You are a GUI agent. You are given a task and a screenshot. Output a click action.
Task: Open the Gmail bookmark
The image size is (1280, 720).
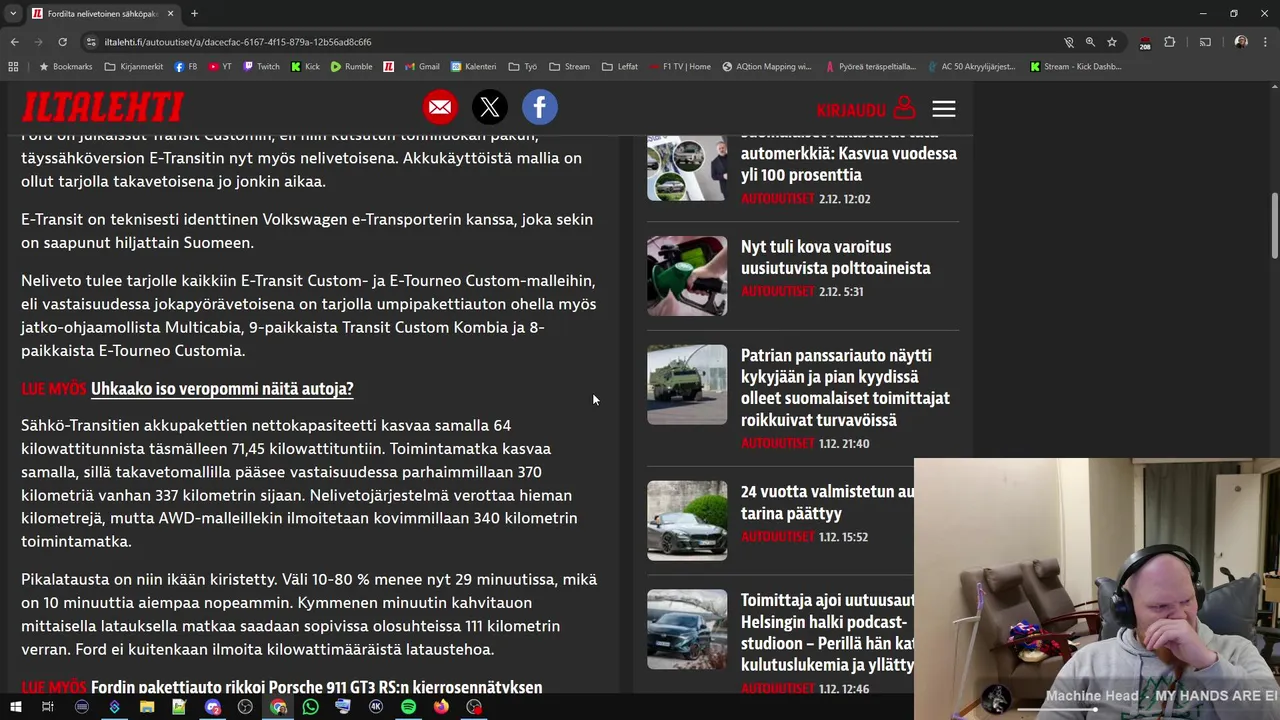pyautogui.click(x=423, y=67)
